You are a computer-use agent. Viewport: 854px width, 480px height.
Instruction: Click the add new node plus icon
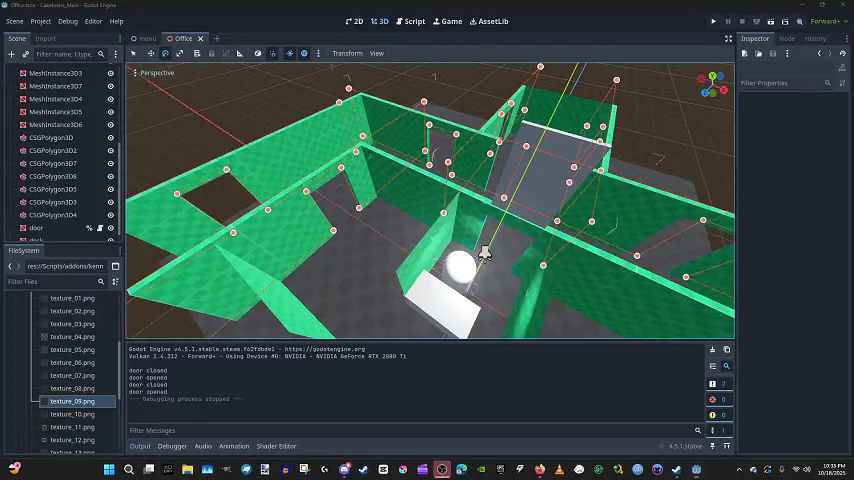(x=11, y=54)
